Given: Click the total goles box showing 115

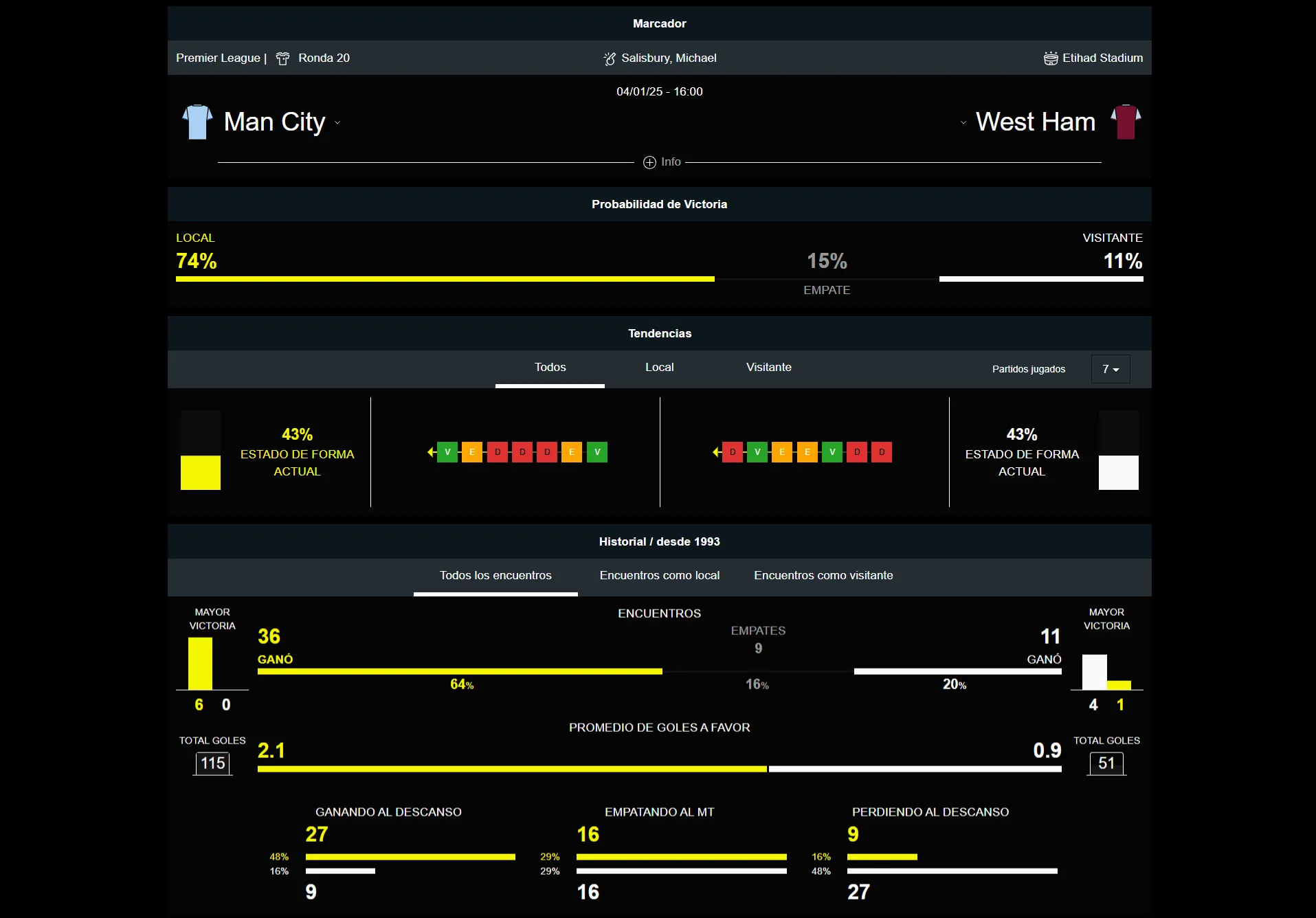Looking at the screenshot, I should point(213,763).
